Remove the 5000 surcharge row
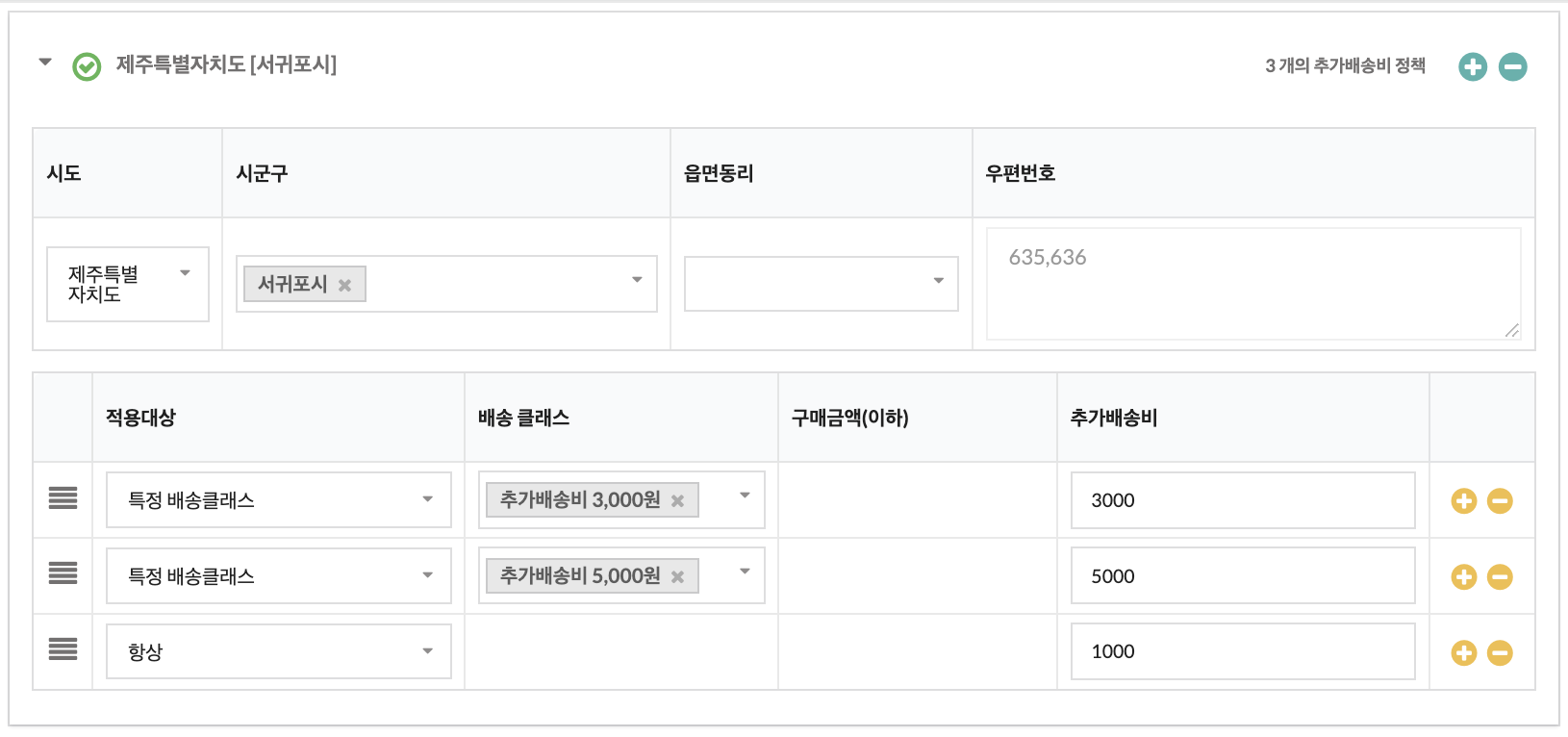Viewport: 1568px width, 737px height. 1500,576
